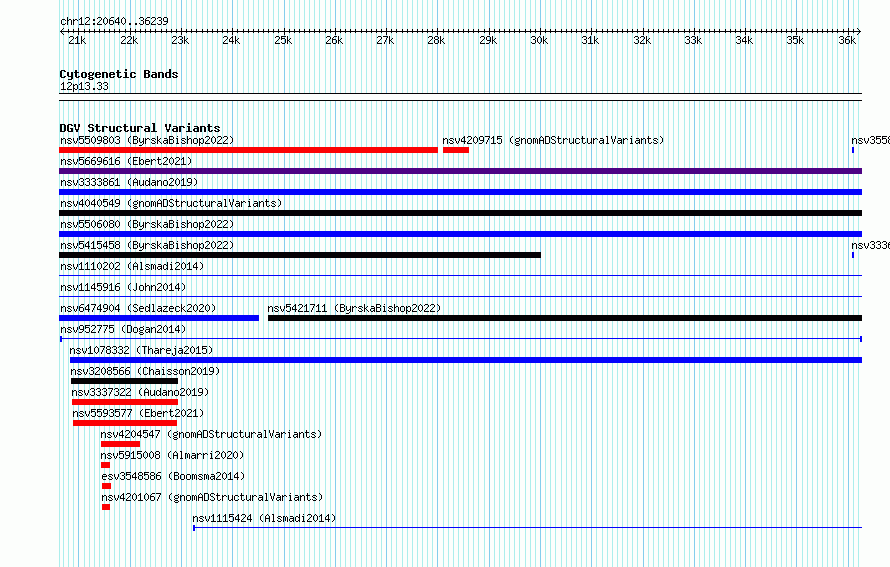Viewport: 890px width, 567px height.
Task: Click the Cytogenetic Bands track title
Action: pos(119,74)
